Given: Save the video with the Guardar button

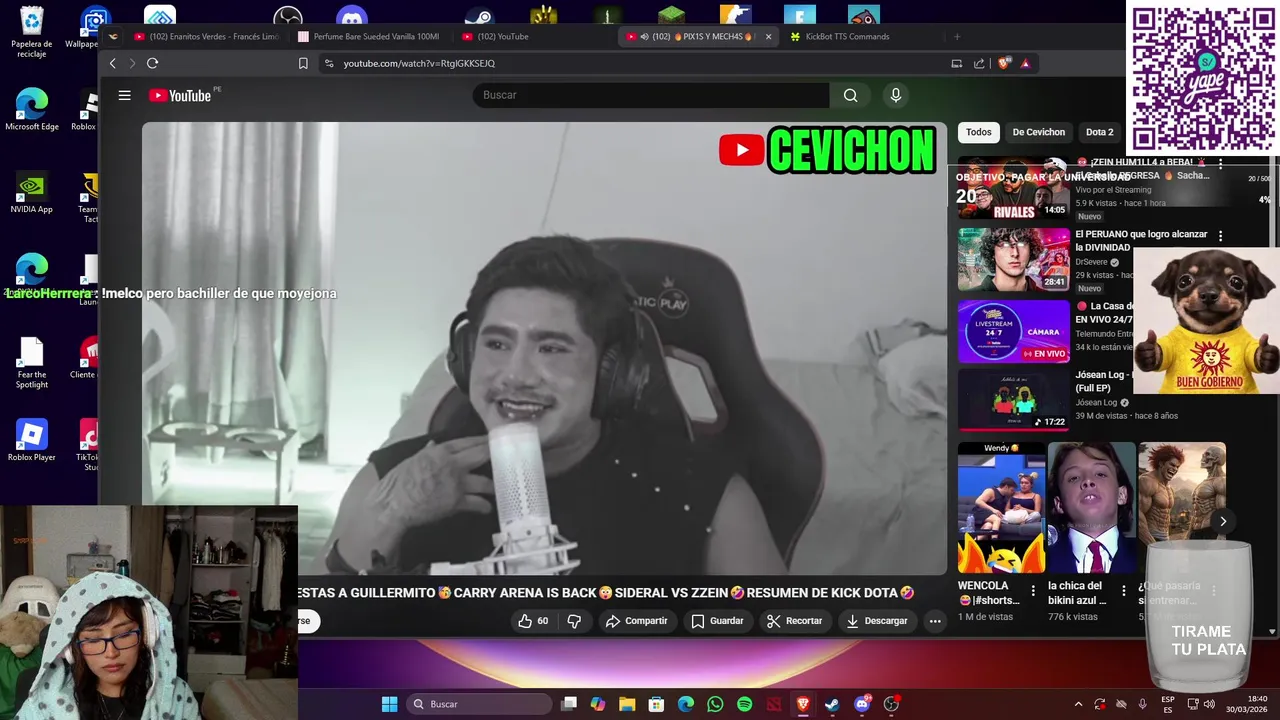Looking at the screenshot, I should tap(717, 621).
